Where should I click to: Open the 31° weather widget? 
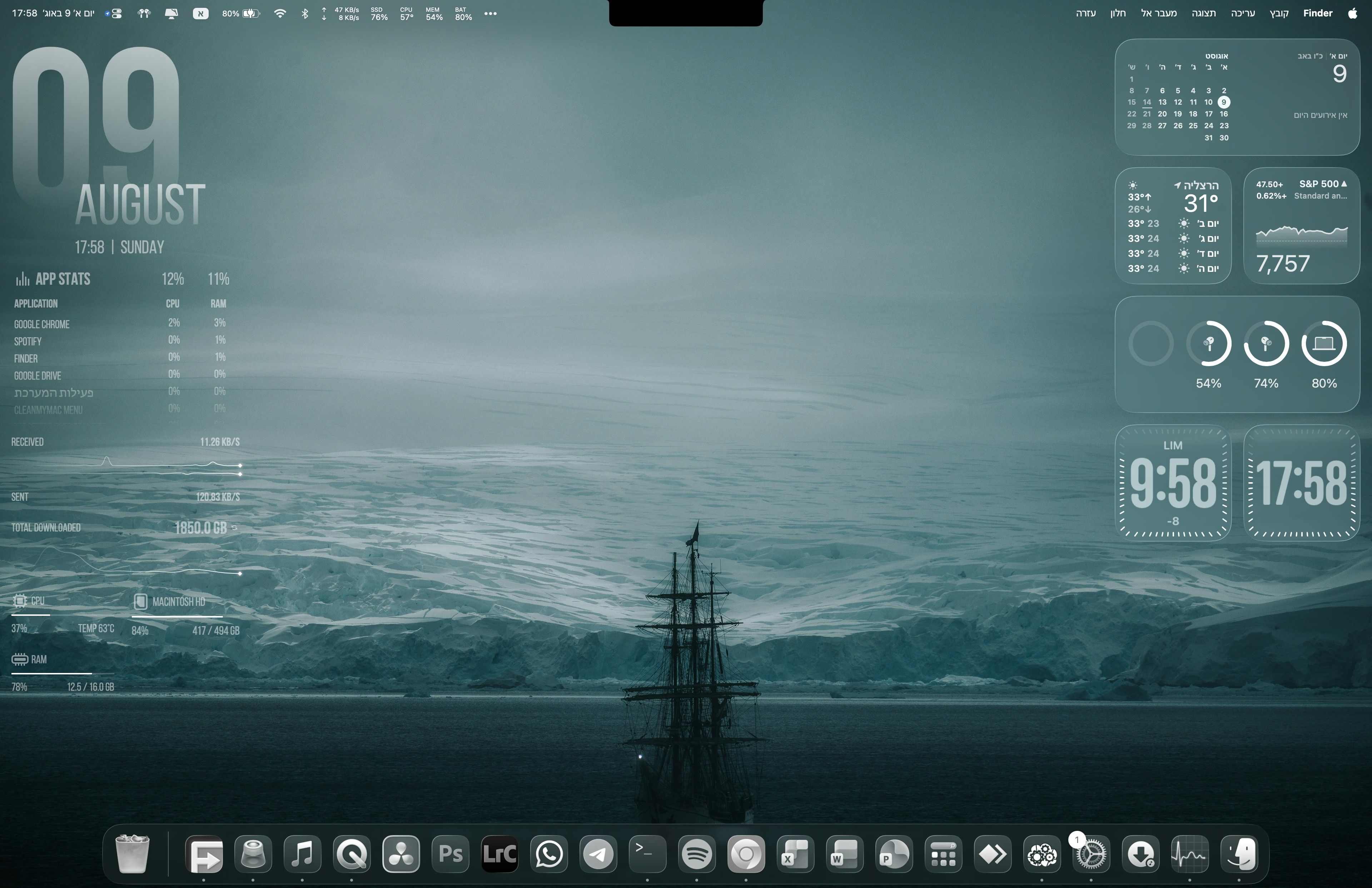click(1173, 226)
